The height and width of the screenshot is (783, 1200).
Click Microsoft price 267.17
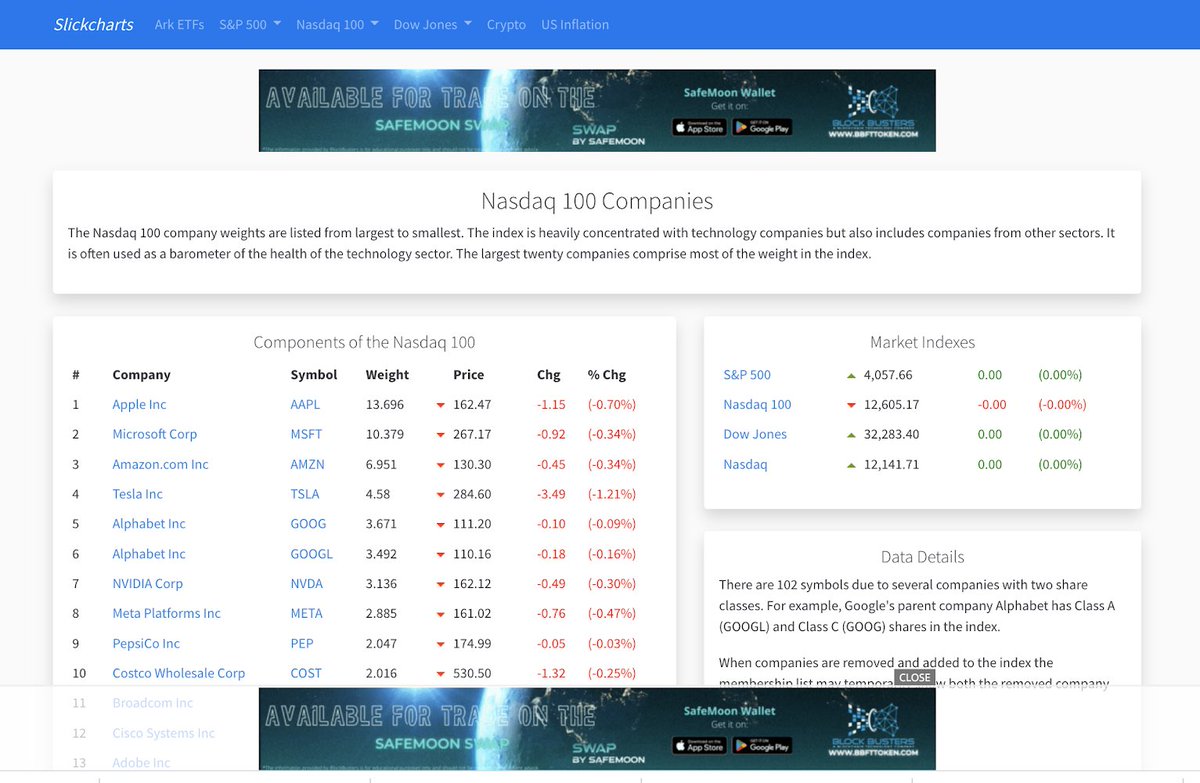click(472, 434)
